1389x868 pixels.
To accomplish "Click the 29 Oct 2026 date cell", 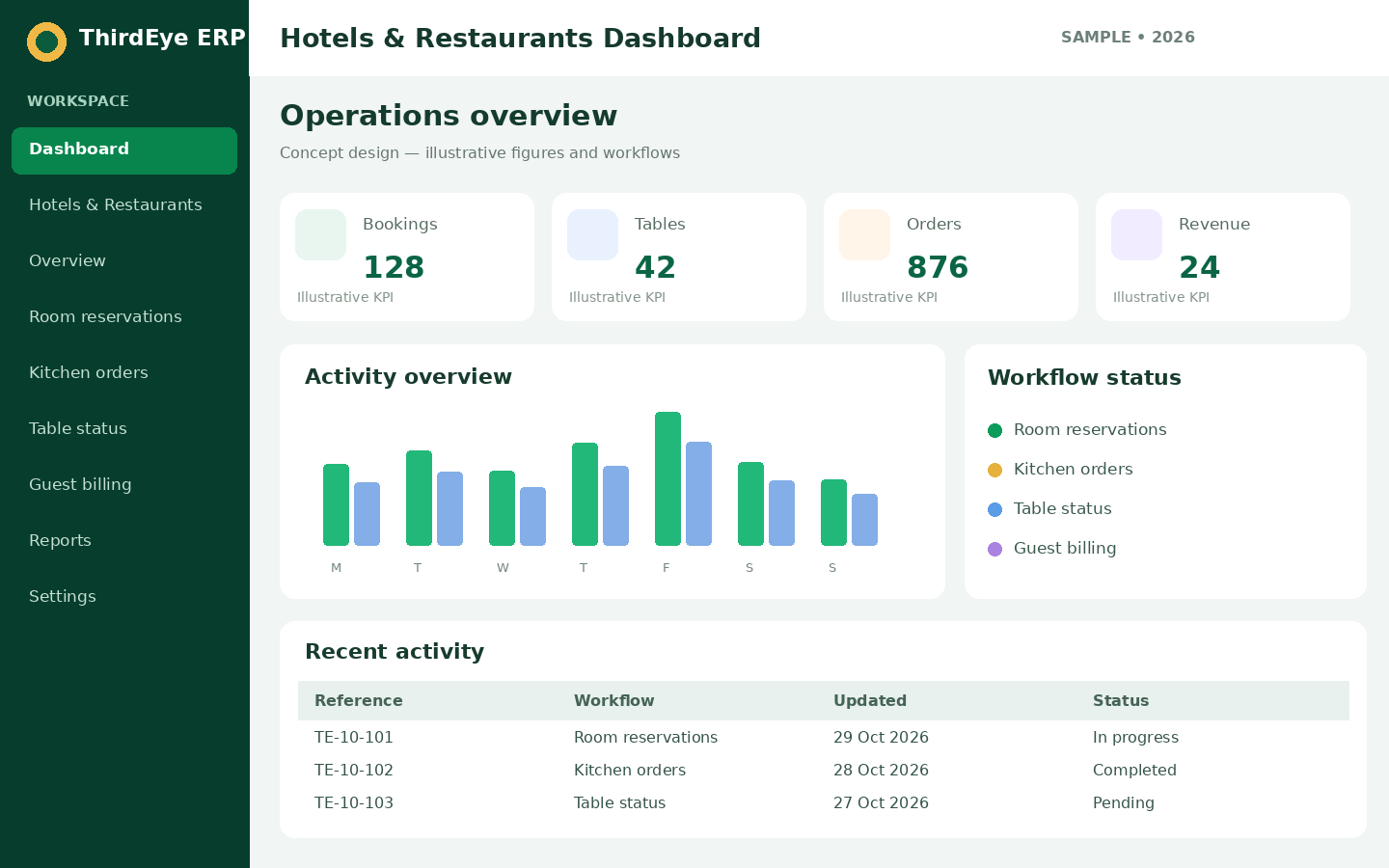I will tap(881, 738).
